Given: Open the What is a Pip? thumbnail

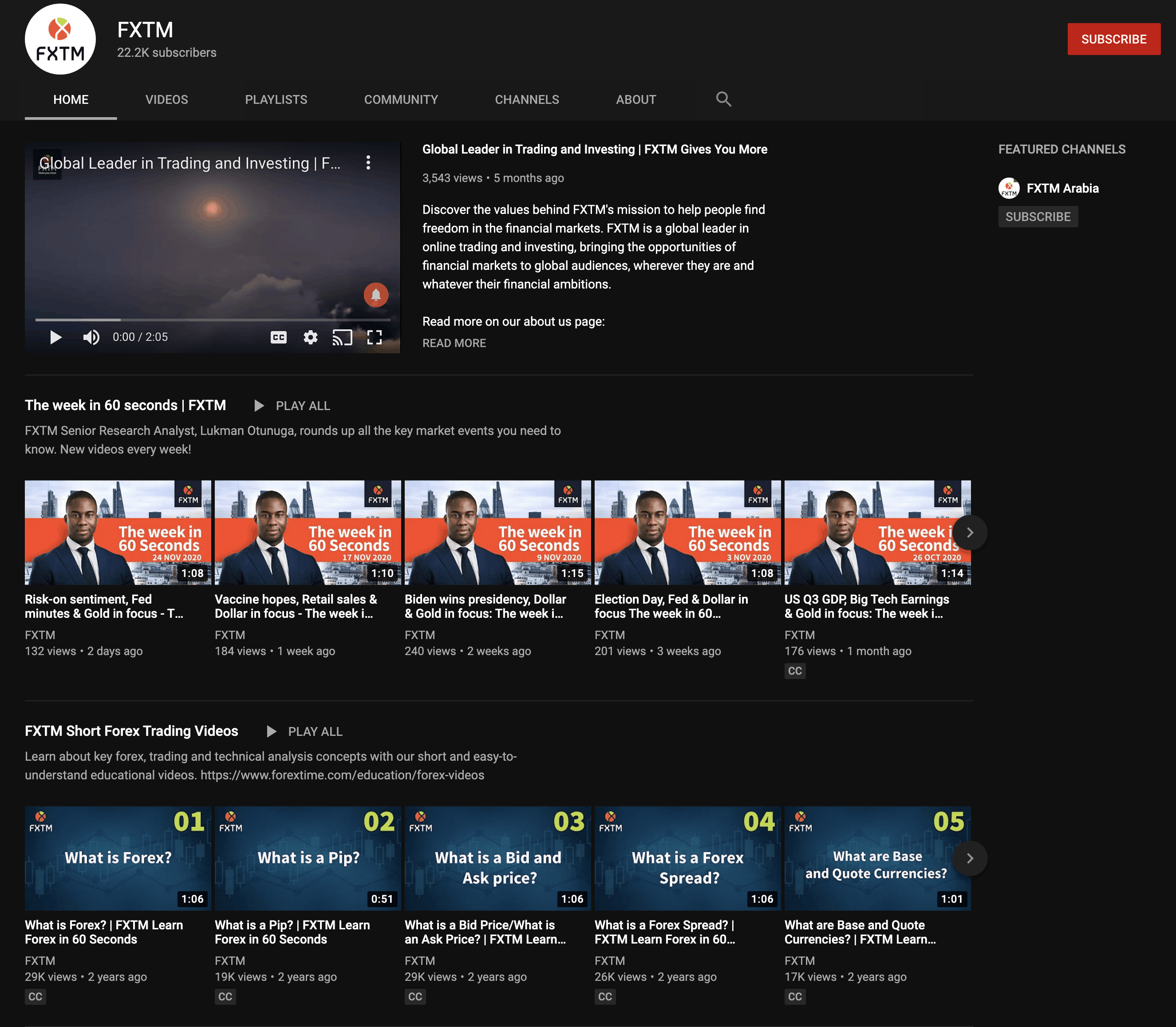Looking at the screenshot, I should pos(308,858).
